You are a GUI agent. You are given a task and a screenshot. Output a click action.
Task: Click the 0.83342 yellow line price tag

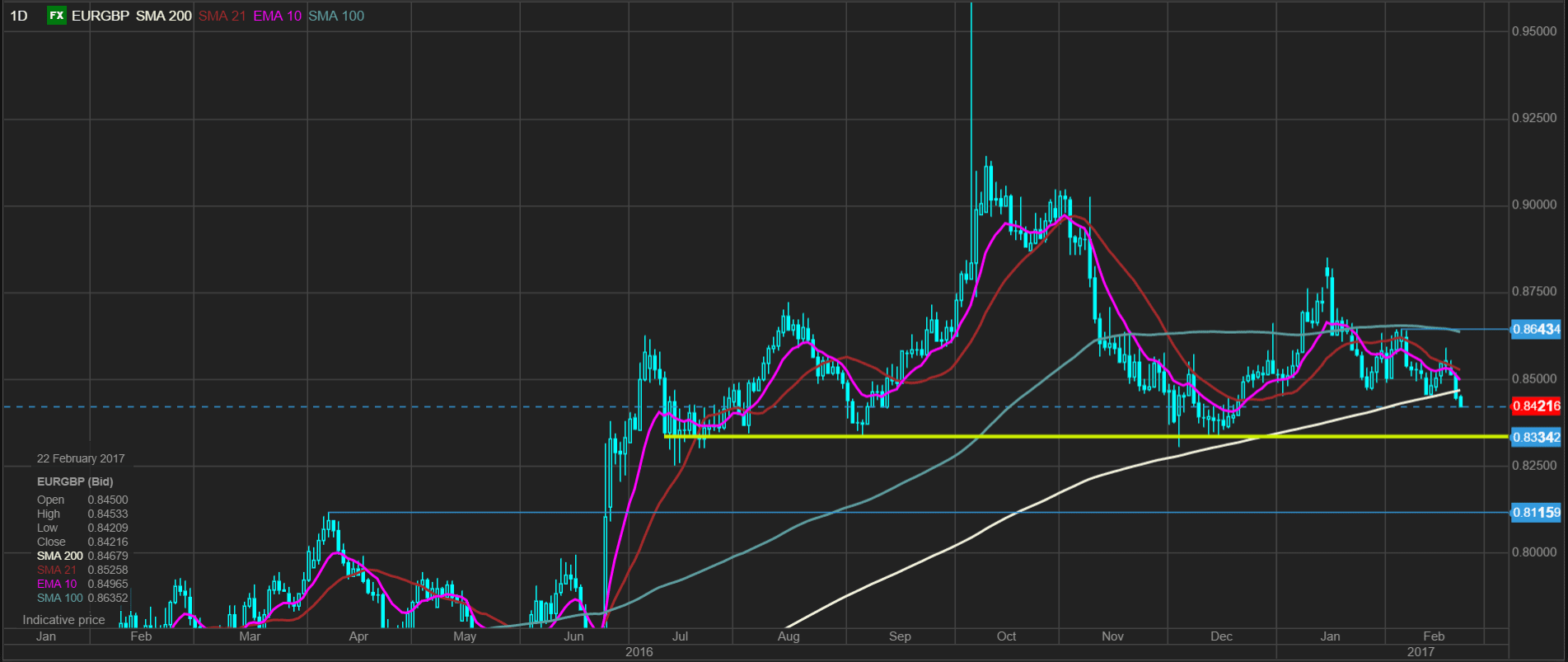click(x=1536, y=437)
